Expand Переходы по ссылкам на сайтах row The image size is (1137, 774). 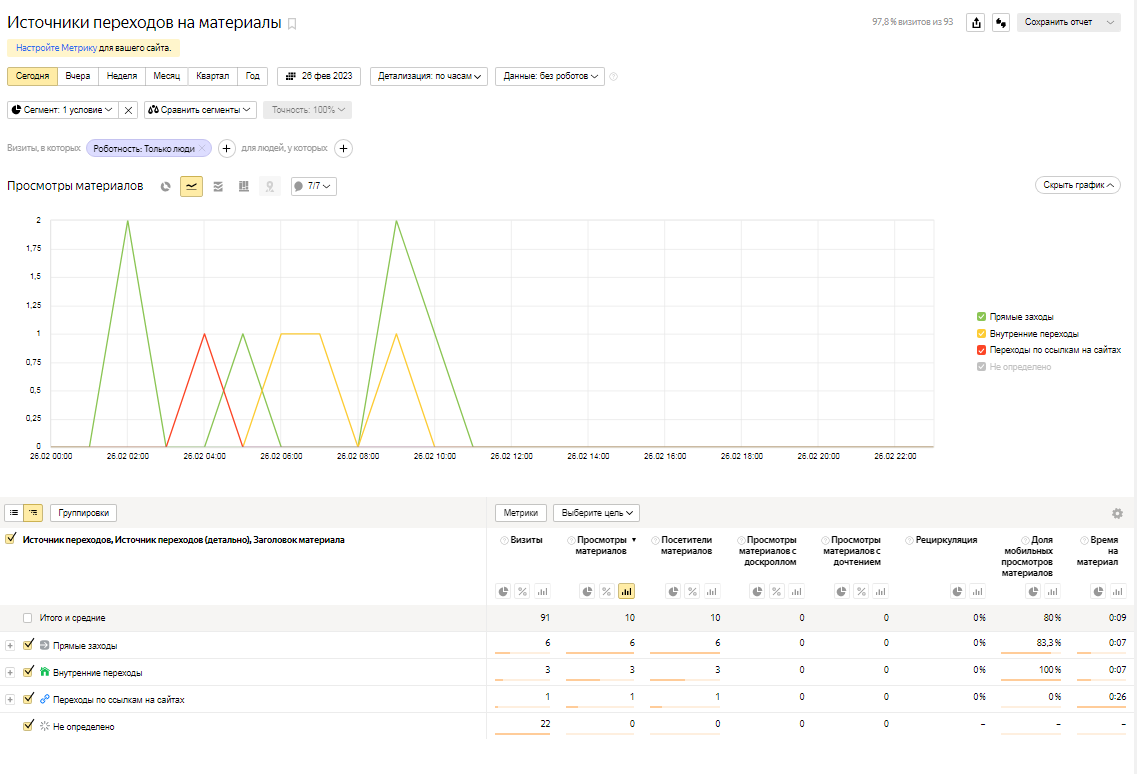(10, 700)
